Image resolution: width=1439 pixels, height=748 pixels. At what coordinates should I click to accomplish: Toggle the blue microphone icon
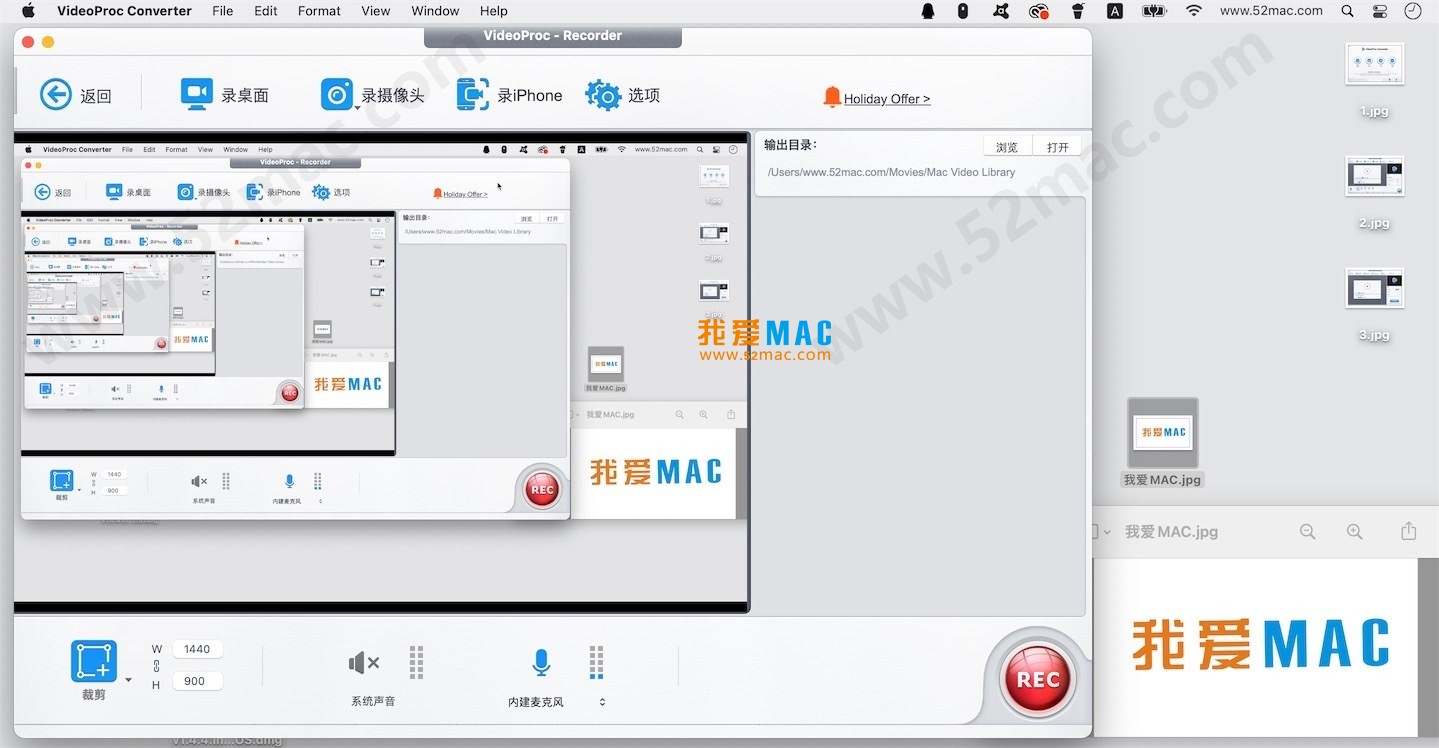540,662
